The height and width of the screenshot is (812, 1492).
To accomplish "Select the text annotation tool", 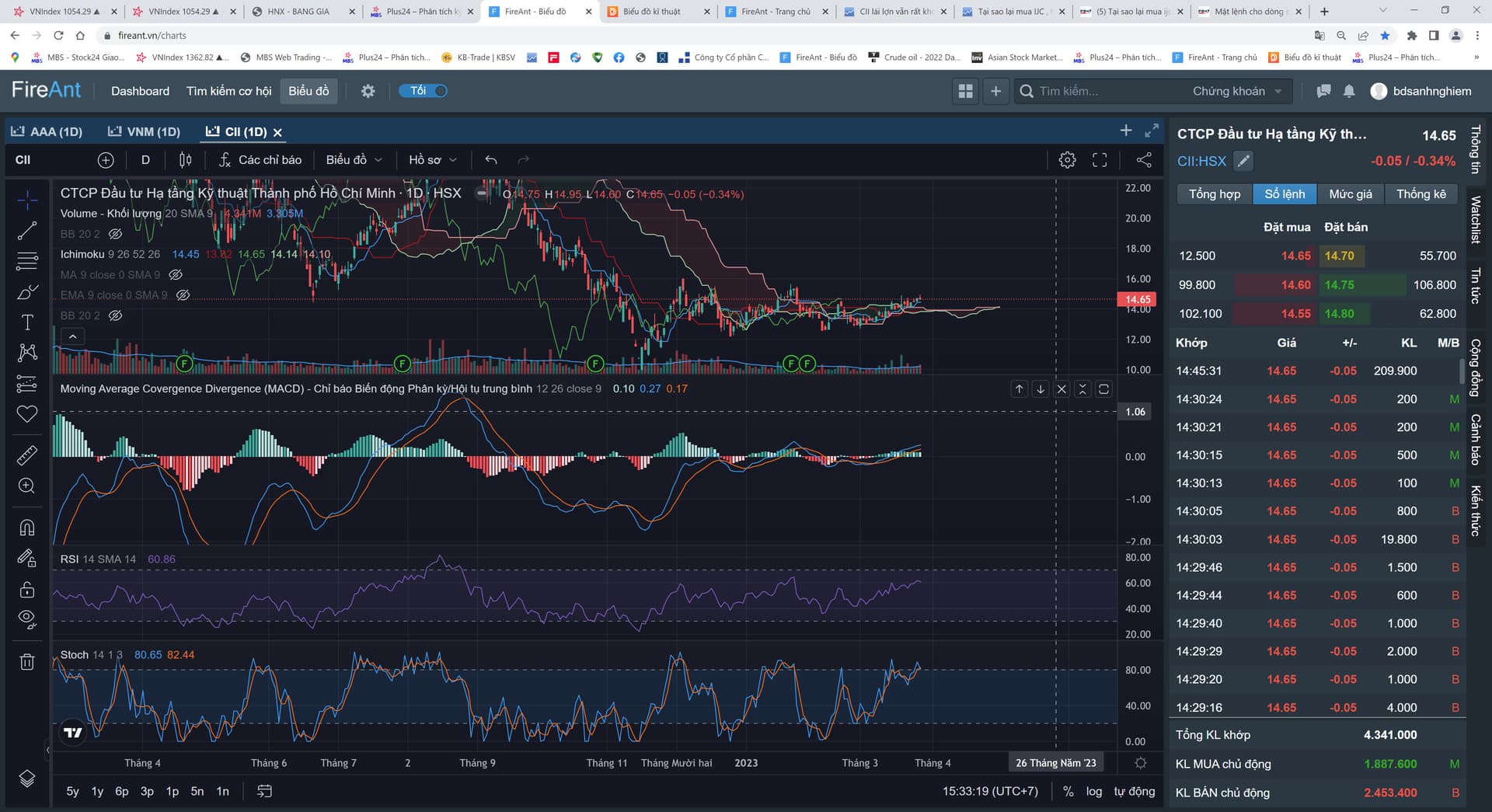I will tap(27, 322).
